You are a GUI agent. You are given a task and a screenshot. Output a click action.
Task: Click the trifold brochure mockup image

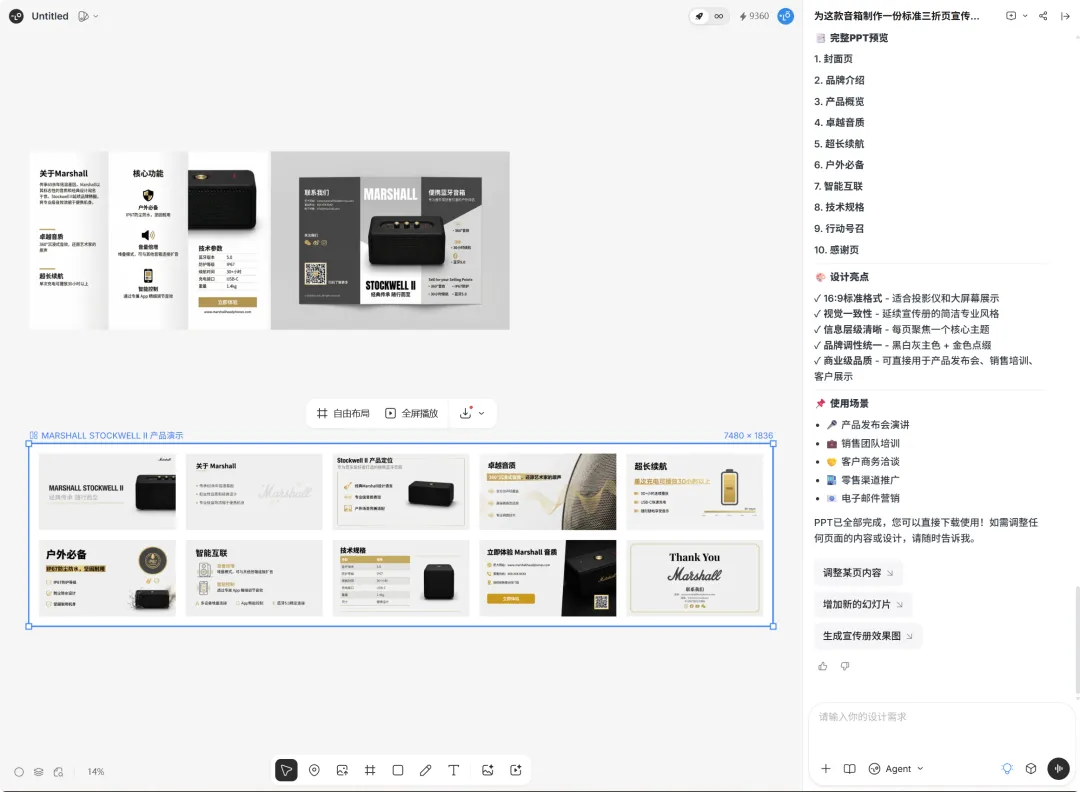coord(390,240)
